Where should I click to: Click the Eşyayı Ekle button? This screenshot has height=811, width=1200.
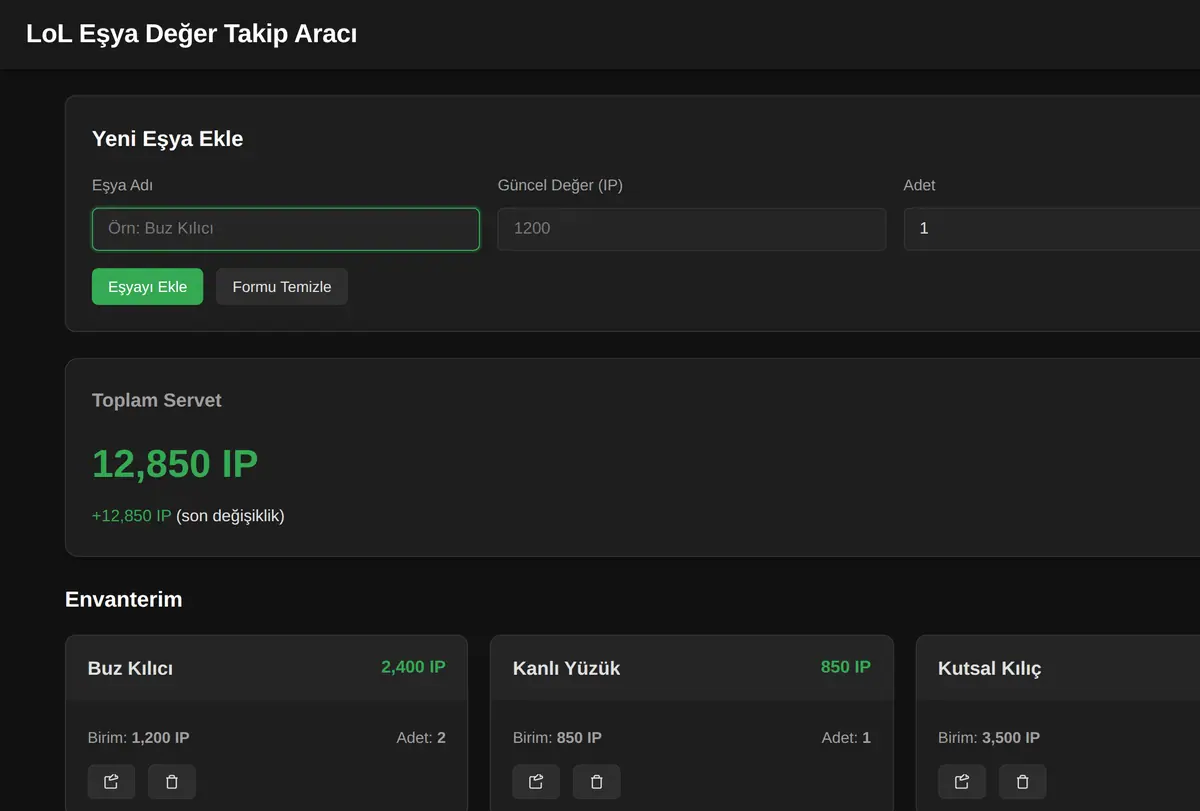[147, 287]
